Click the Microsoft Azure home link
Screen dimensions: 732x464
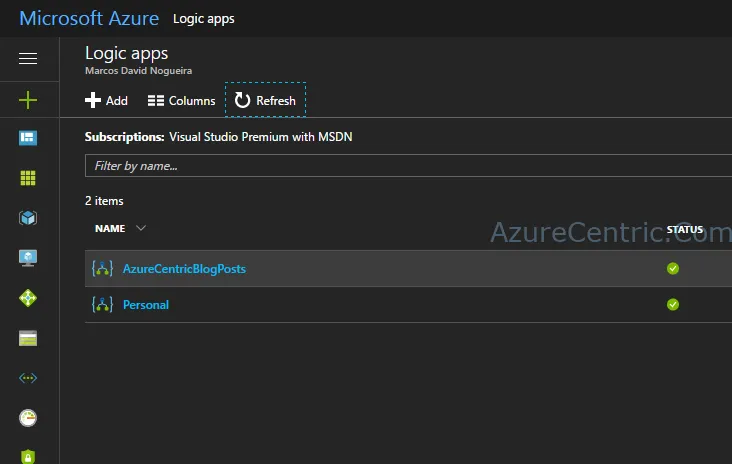pos(89,18)
